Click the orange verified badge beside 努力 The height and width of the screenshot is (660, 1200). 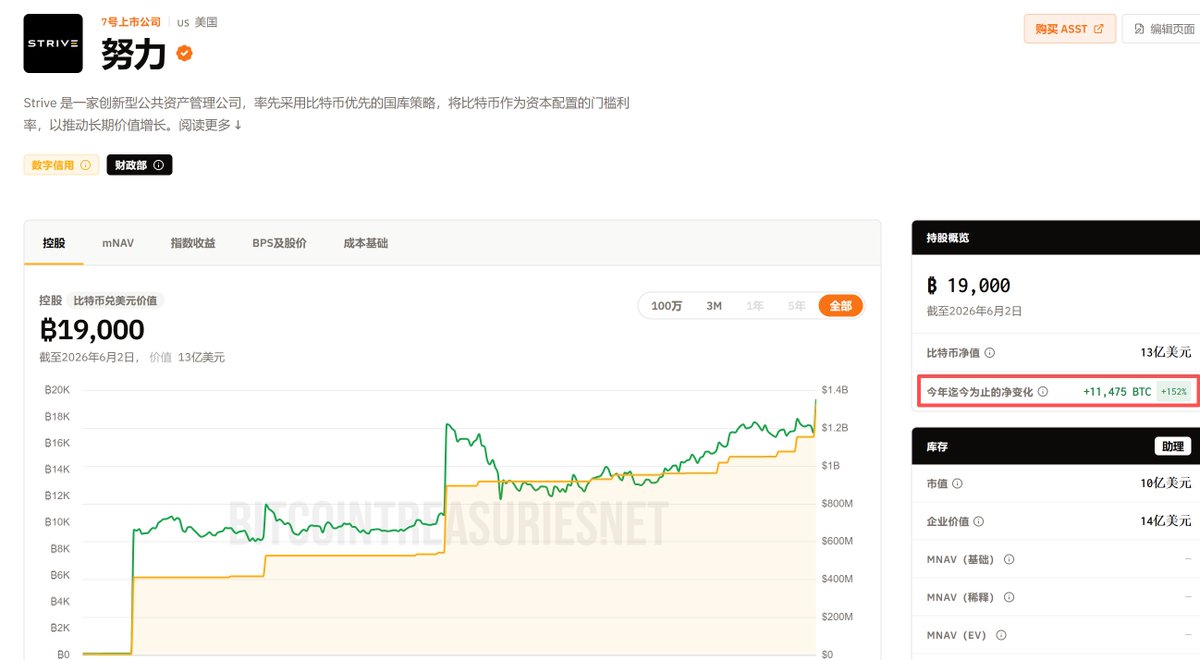point(184,53)
